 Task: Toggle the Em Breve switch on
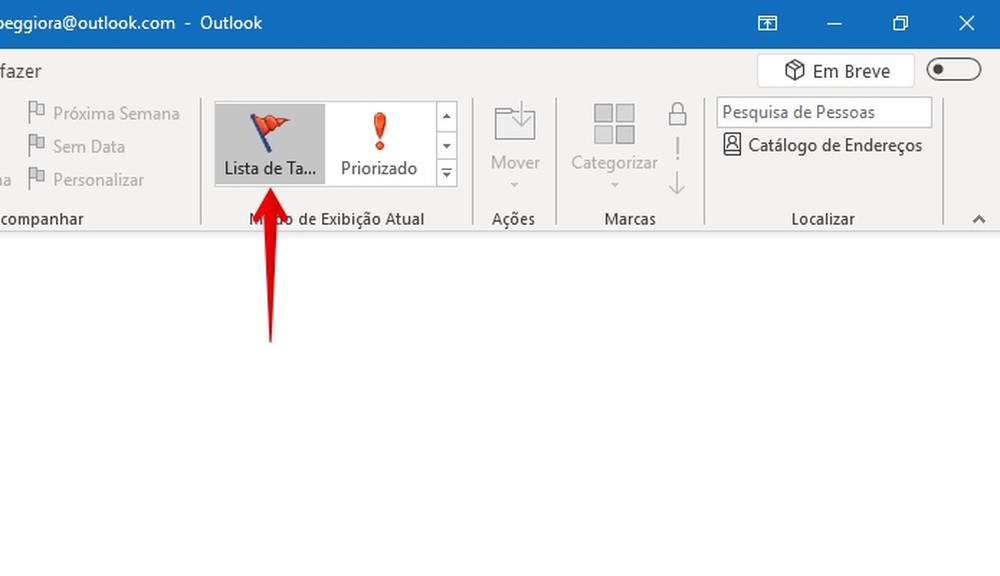pyautogui.click(x=953, y=70)
